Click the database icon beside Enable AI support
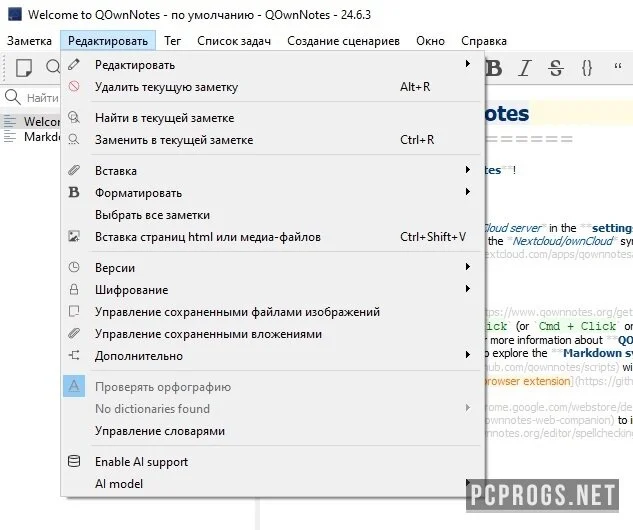Screen dimensions: 633x530 tap(74, 461)
